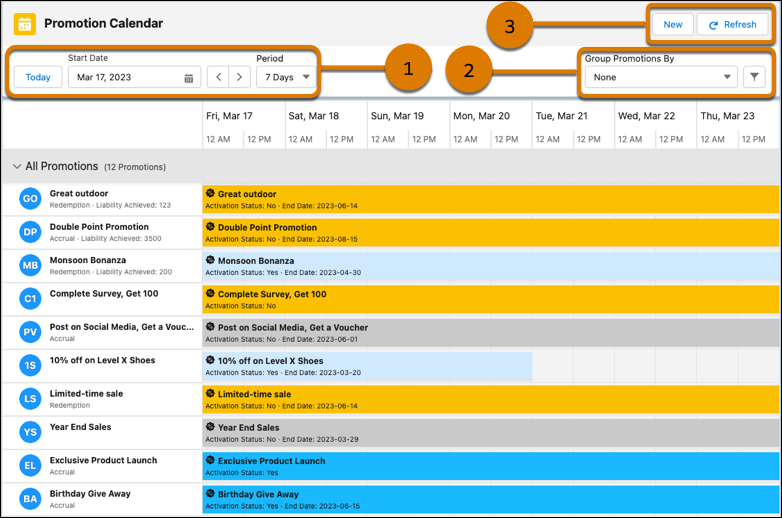The image size is (782, 518).
Task: Click End Date: 2023-04-30 text
Action: 323,273
